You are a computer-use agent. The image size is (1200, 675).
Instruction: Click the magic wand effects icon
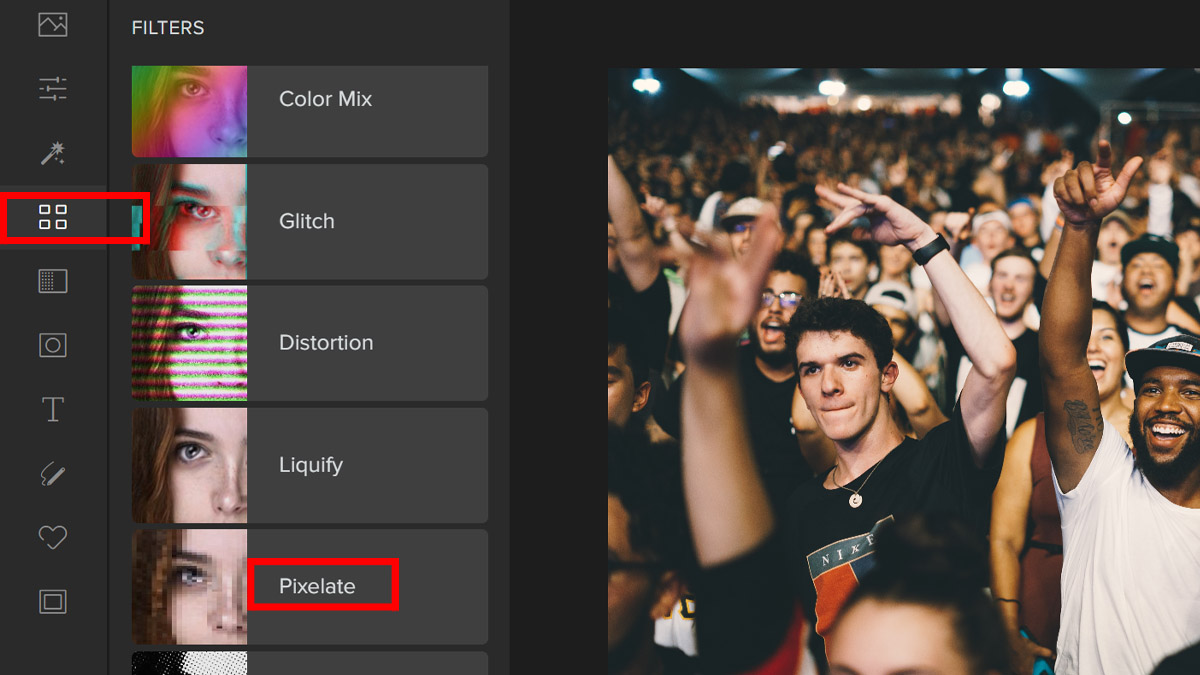point(53,153)
